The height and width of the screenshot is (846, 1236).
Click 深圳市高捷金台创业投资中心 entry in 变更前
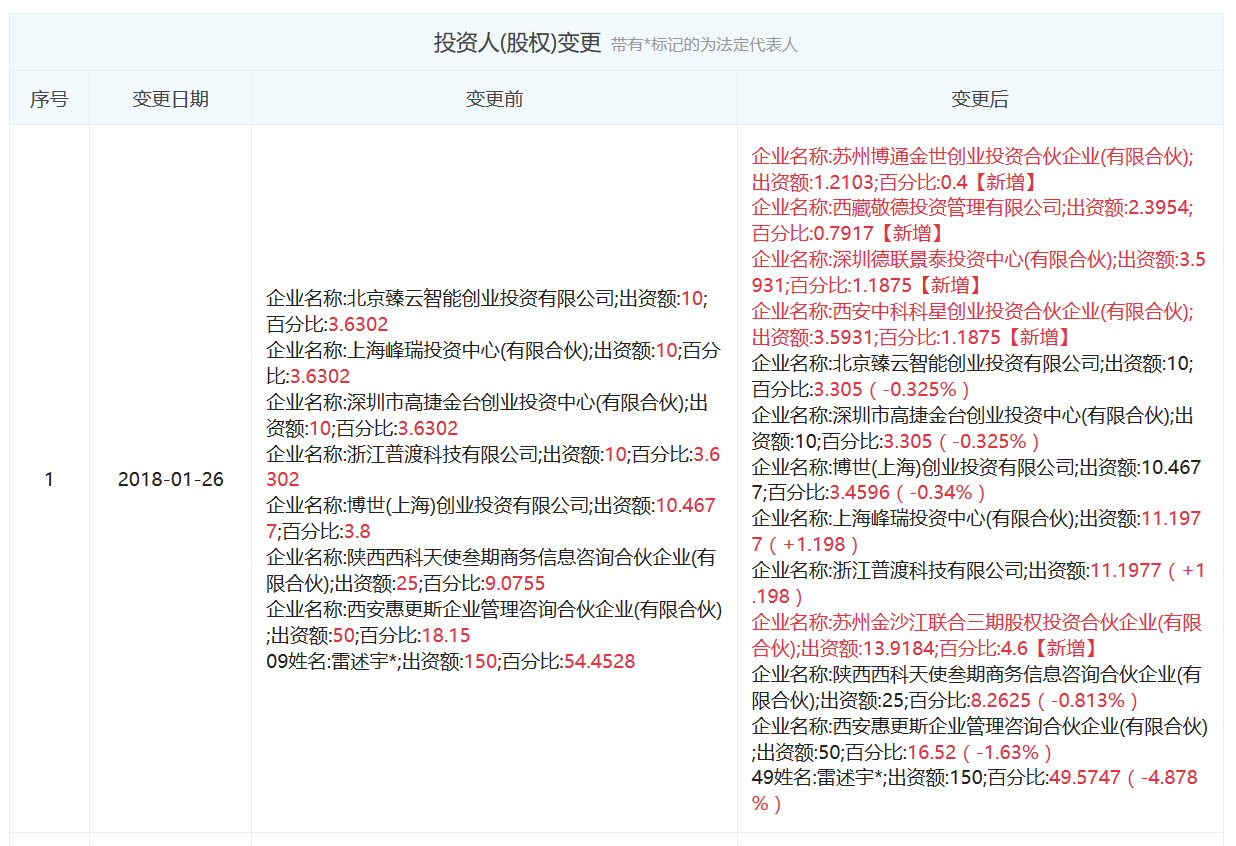tap(487, 415)
